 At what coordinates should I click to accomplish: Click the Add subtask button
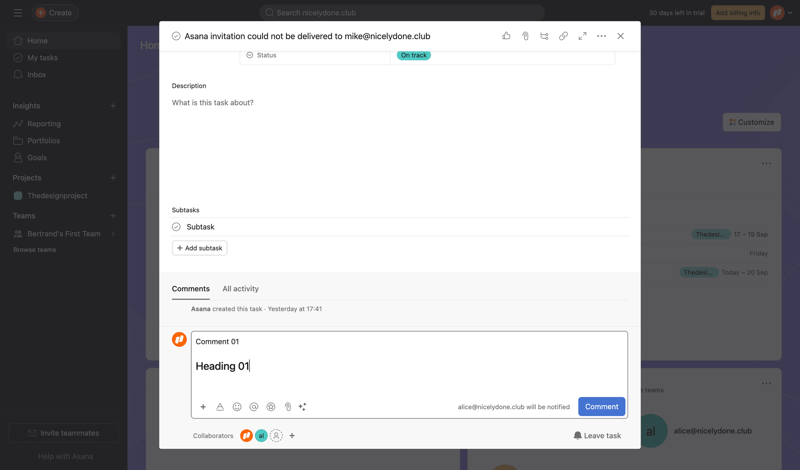tap(199, 248)
